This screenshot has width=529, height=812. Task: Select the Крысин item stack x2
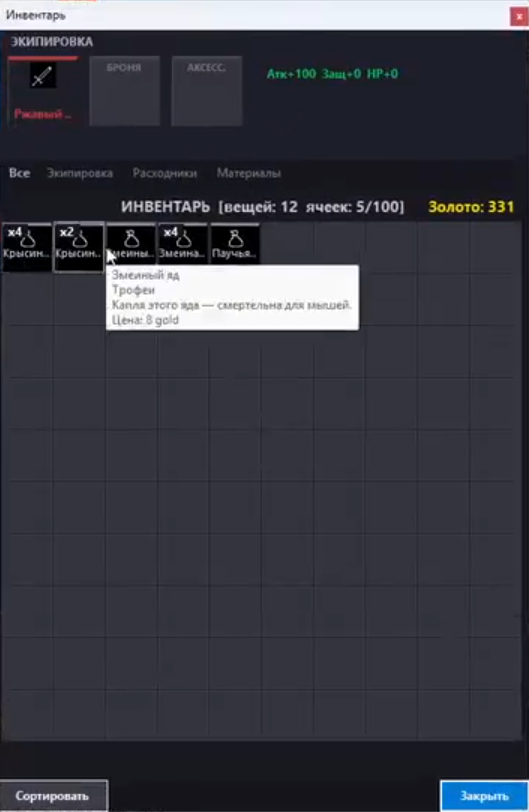click(79, 247)
